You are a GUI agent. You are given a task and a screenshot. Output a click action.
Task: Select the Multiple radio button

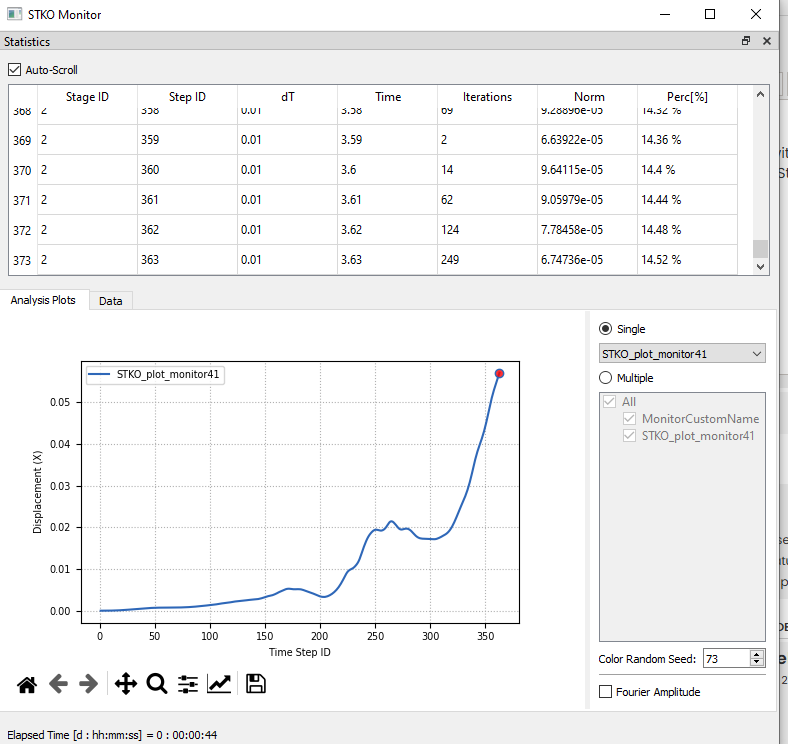(606, 378)
